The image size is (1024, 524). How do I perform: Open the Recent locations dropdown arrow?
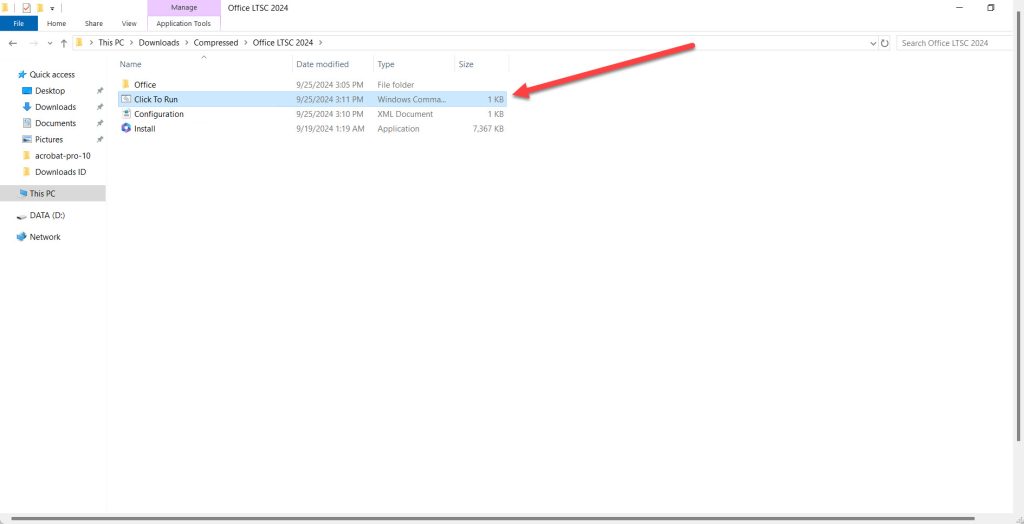(x=50, y=43)
